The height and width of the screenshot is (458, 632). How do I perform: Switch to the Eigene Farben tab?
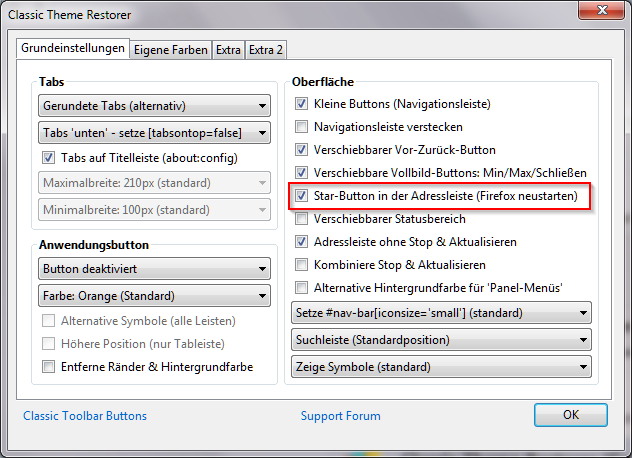tap(171, 49)
